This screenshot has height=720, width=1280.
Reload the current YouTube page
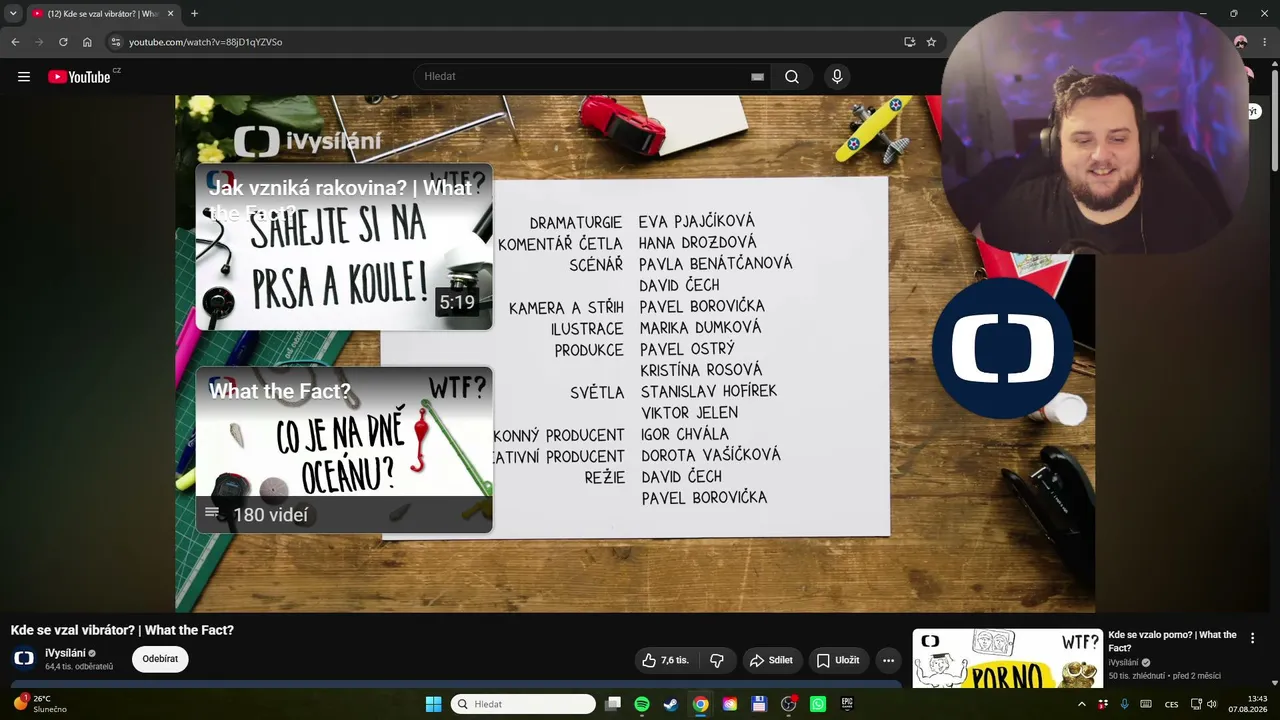63,42
